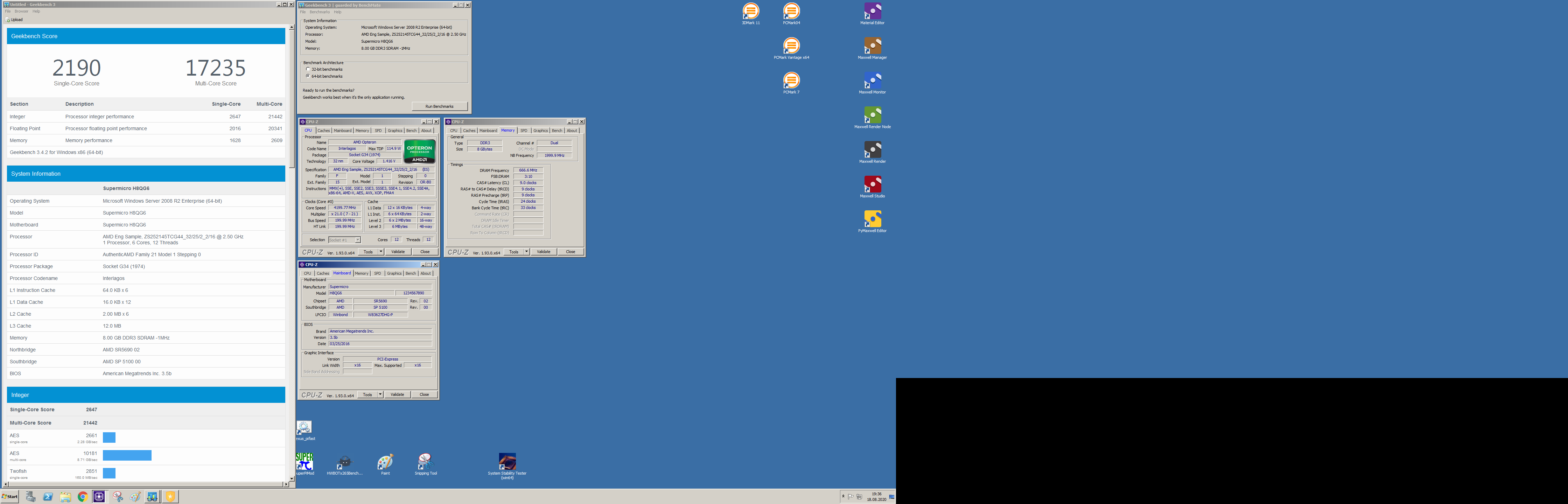Open the Maxwell Studio desktop shortcut

coord(872,187)
